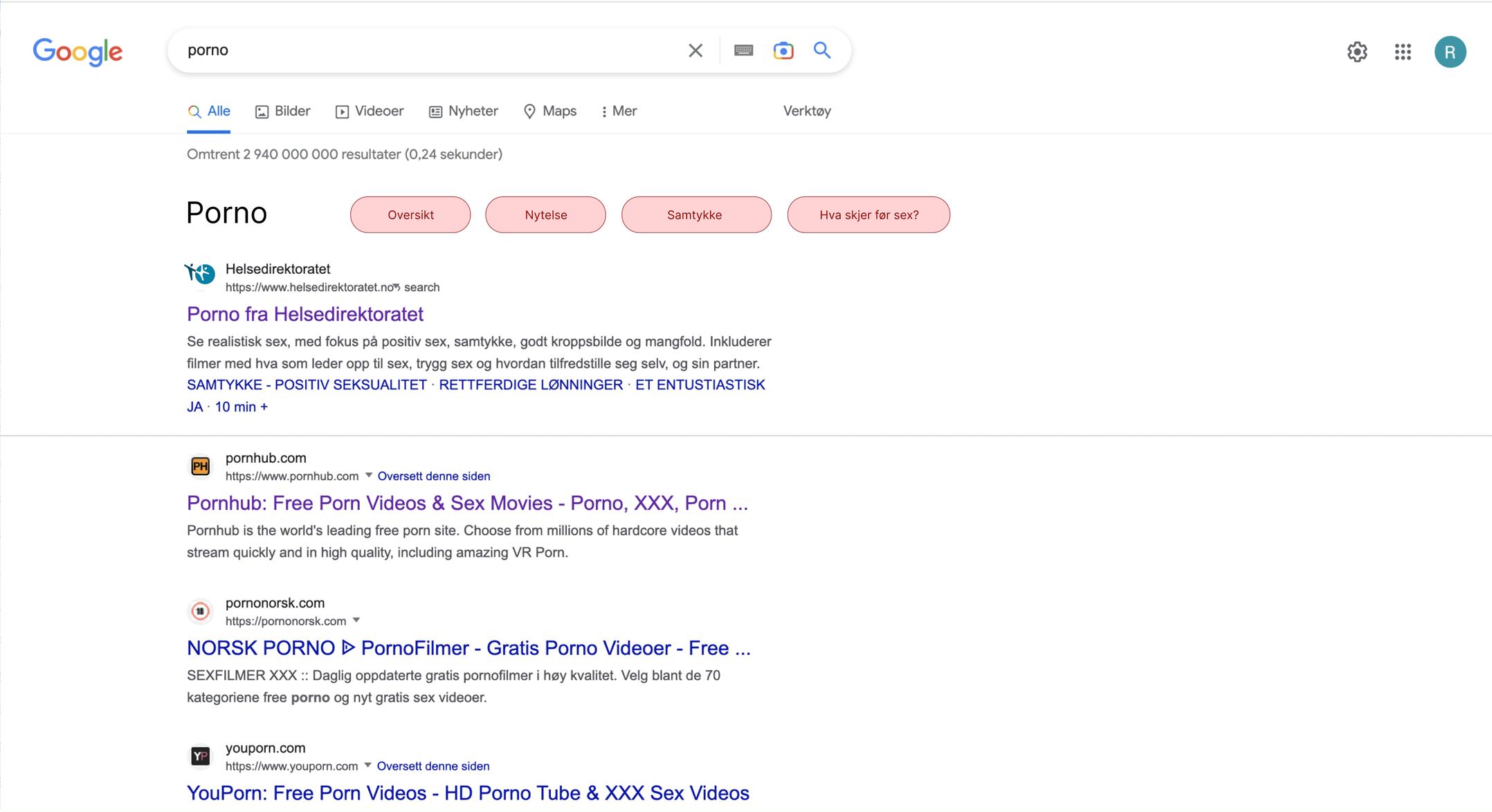Click Verktøy tools button
This screenshot has width=1492, height=812.
click(807, 111)
